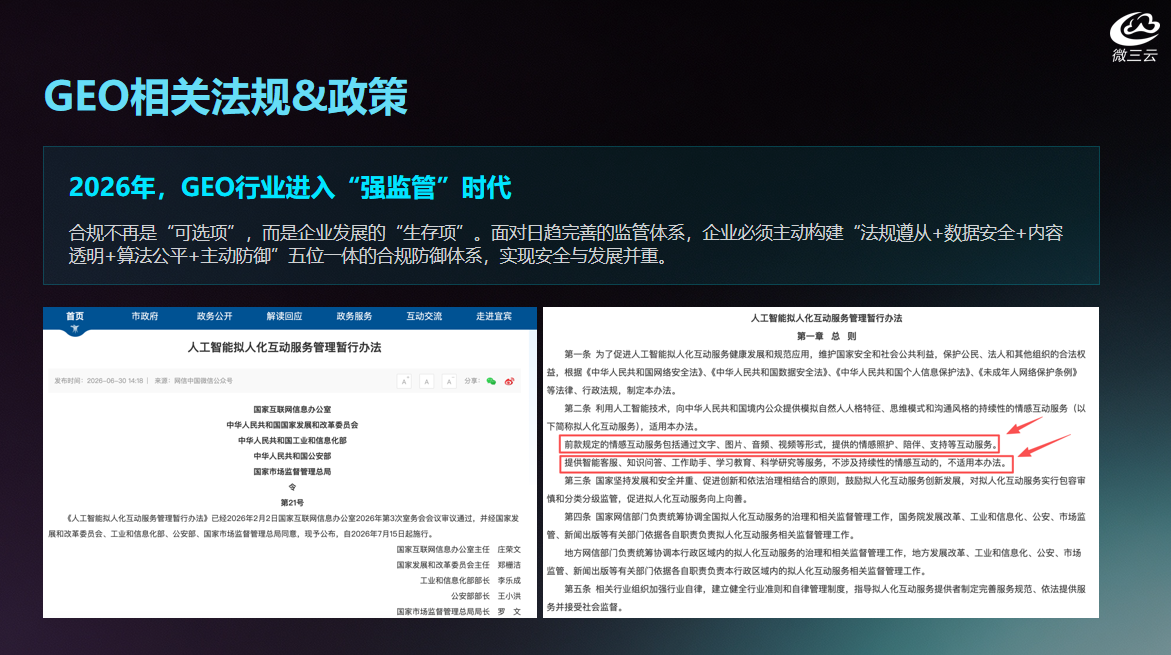
Task: Click the slide heading GEO相关法规&政策
Action: (226, 96)
